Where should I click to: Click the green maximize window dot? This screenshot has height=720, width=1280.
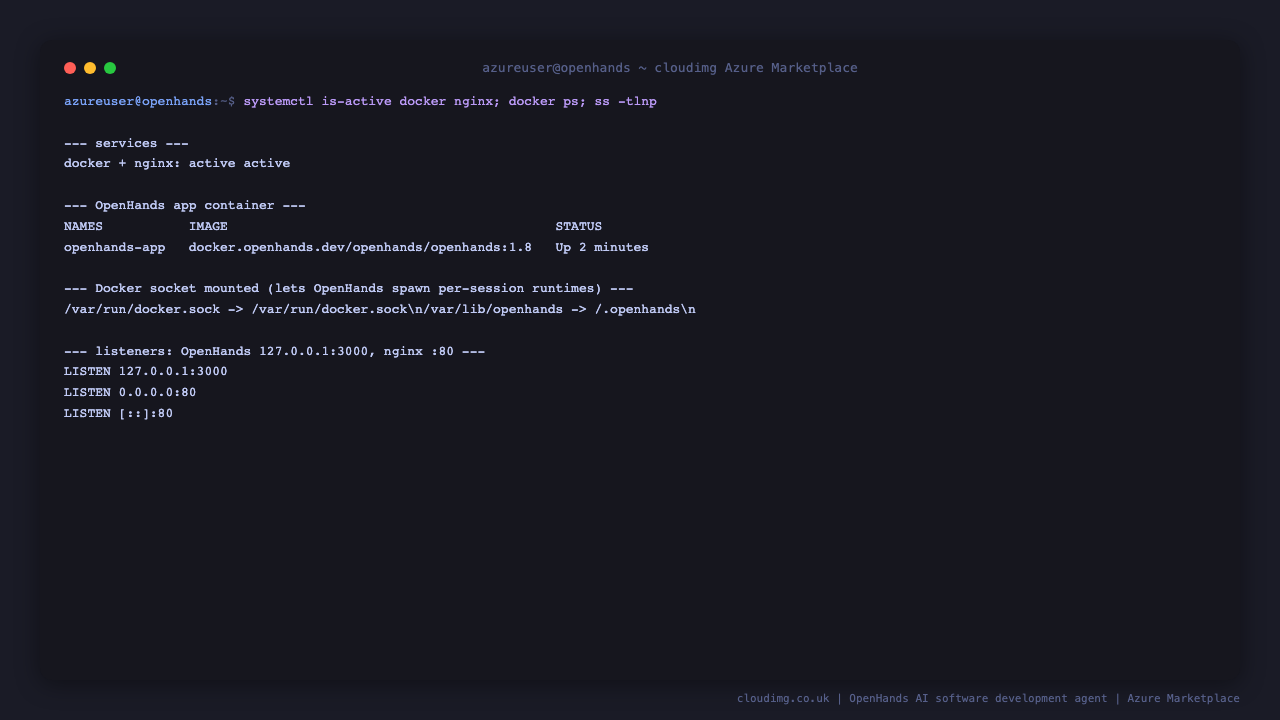(x=110, y=68)
